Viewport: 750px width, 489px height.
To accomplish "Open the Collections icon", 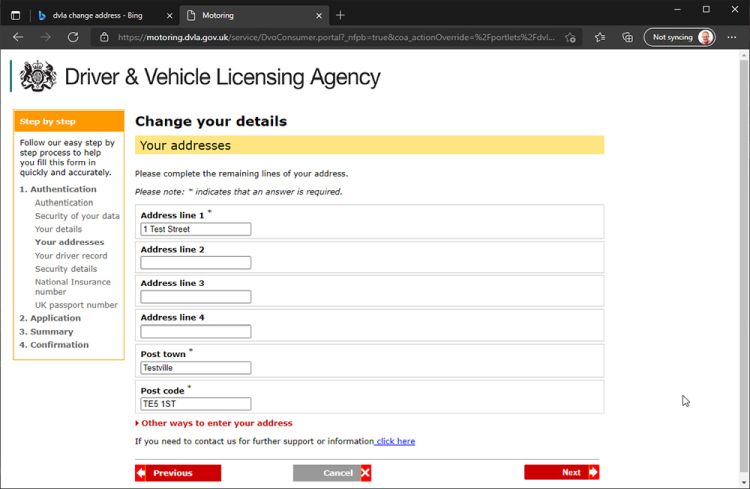I will pos(628,37).
